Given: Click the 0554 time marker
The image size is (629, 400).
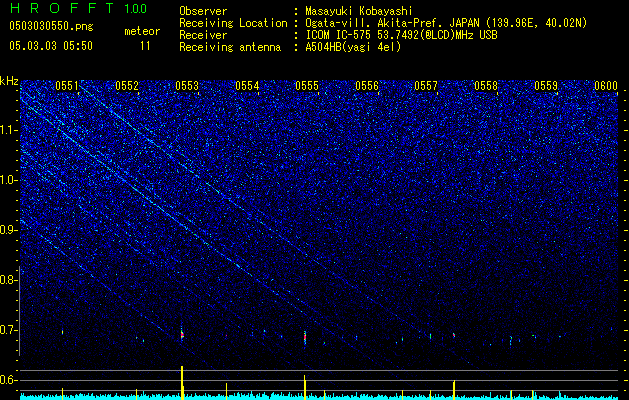Looking at the screenshot, I should [247, 86].
